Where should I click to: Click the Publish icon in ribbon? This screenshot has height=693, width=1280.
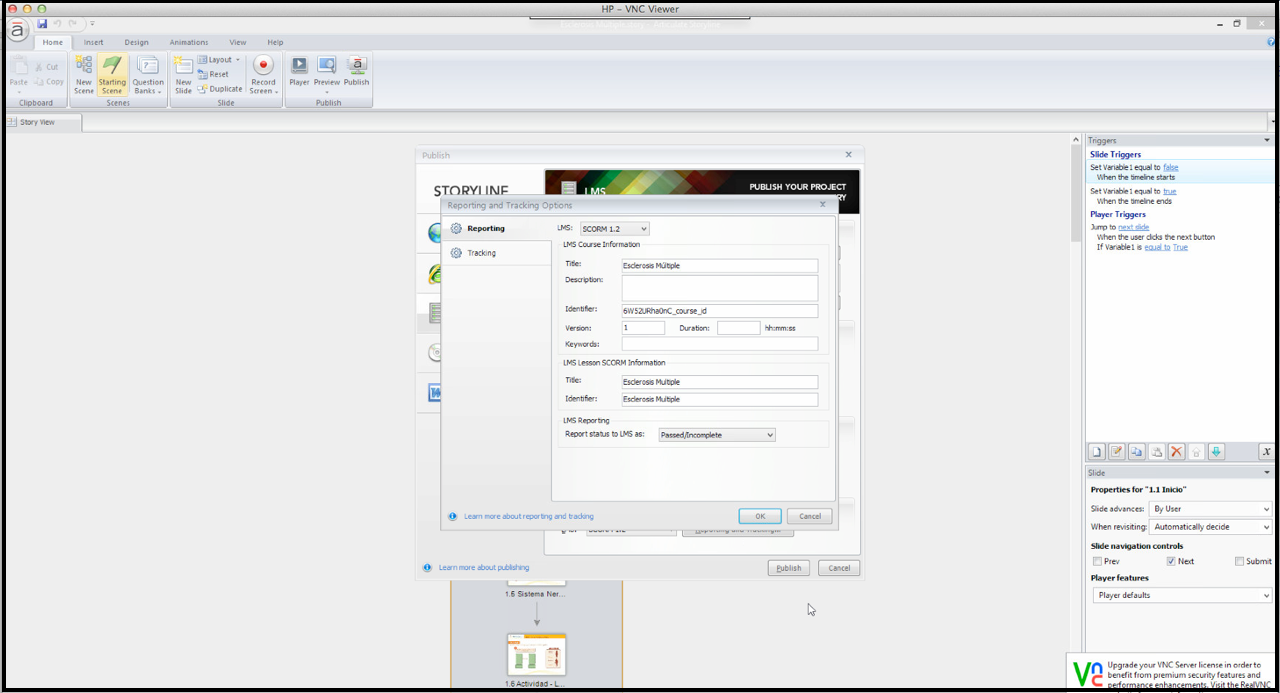pos(356,66)
